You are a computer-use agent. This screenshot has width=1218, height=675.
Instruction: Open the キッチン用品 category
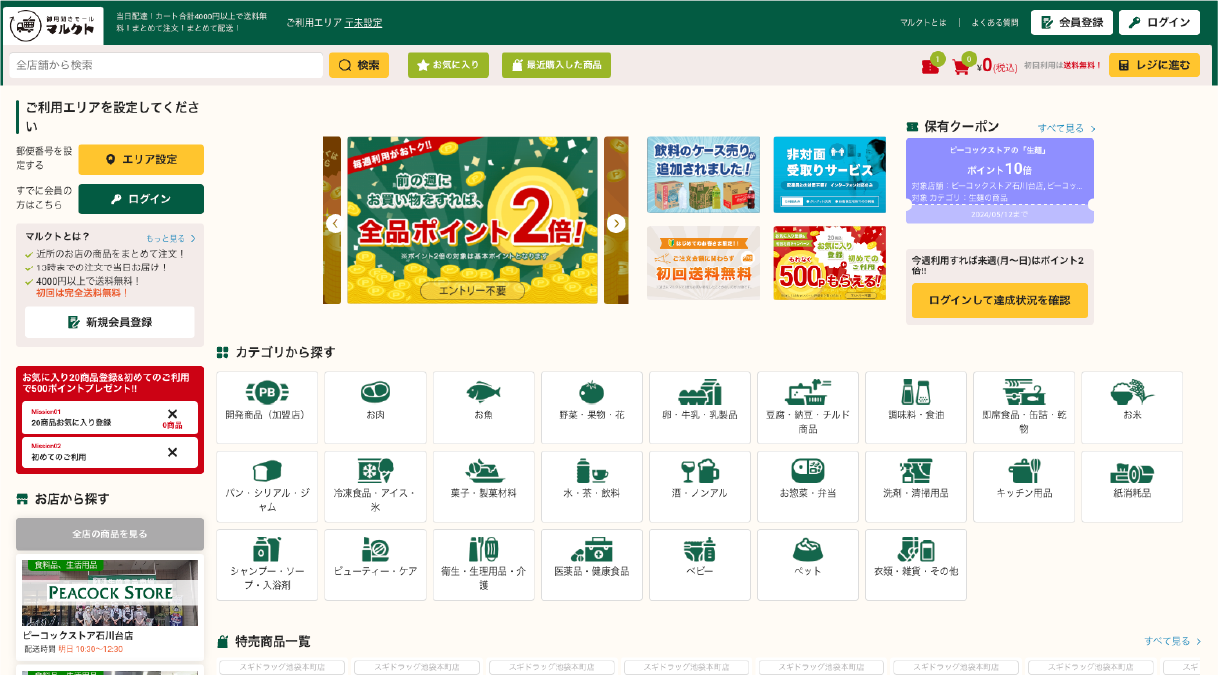click(x=1024, y=486)
